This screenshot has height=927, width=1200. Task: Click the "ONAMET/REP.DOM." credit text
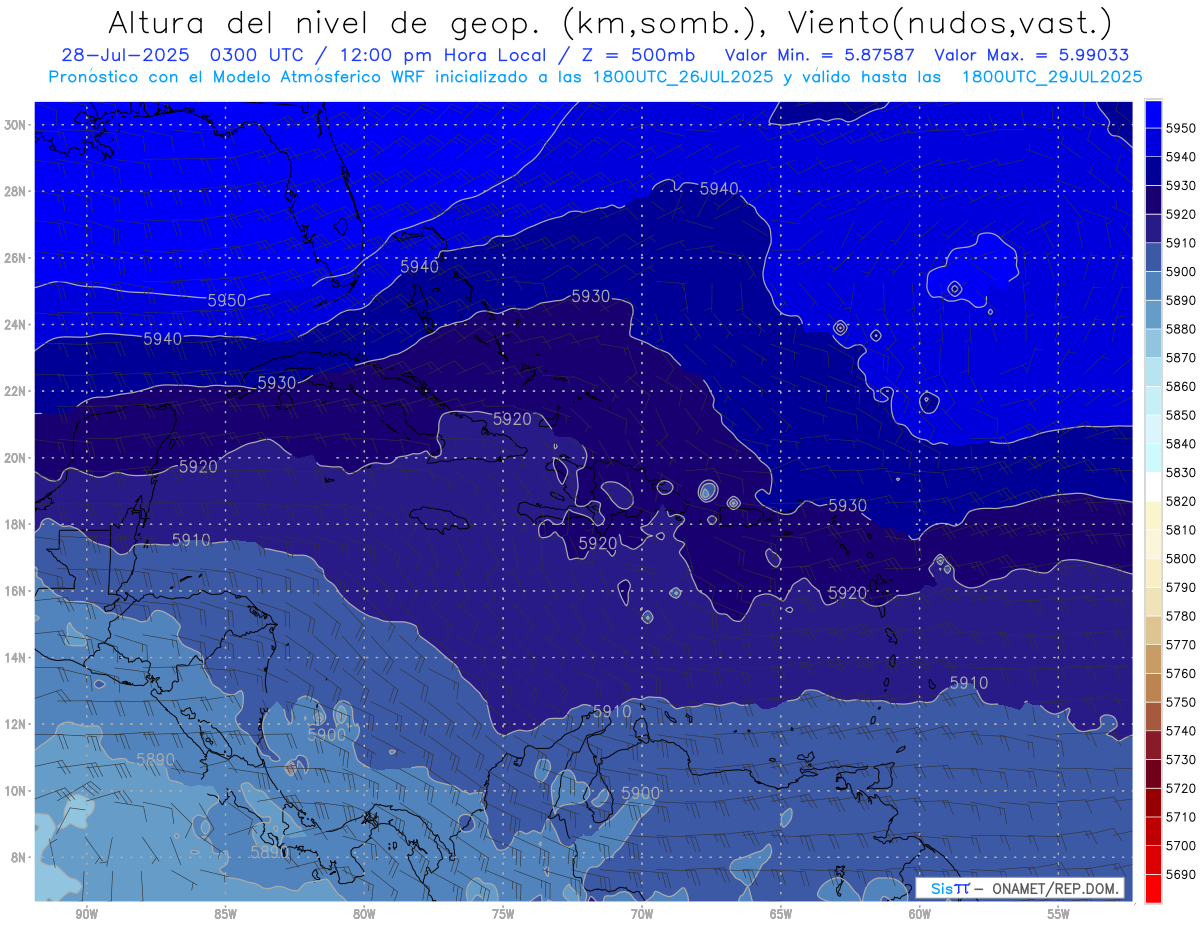coord(1053,888)
